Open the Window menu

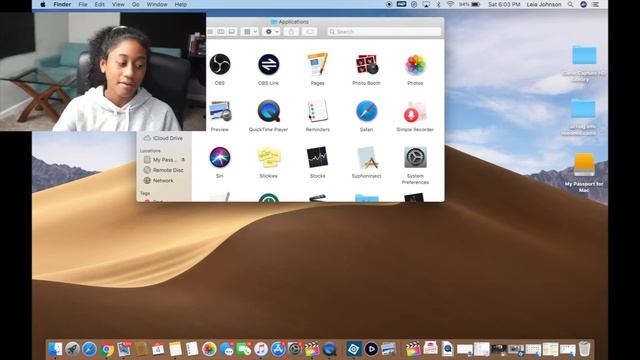[x=157, y=4]
